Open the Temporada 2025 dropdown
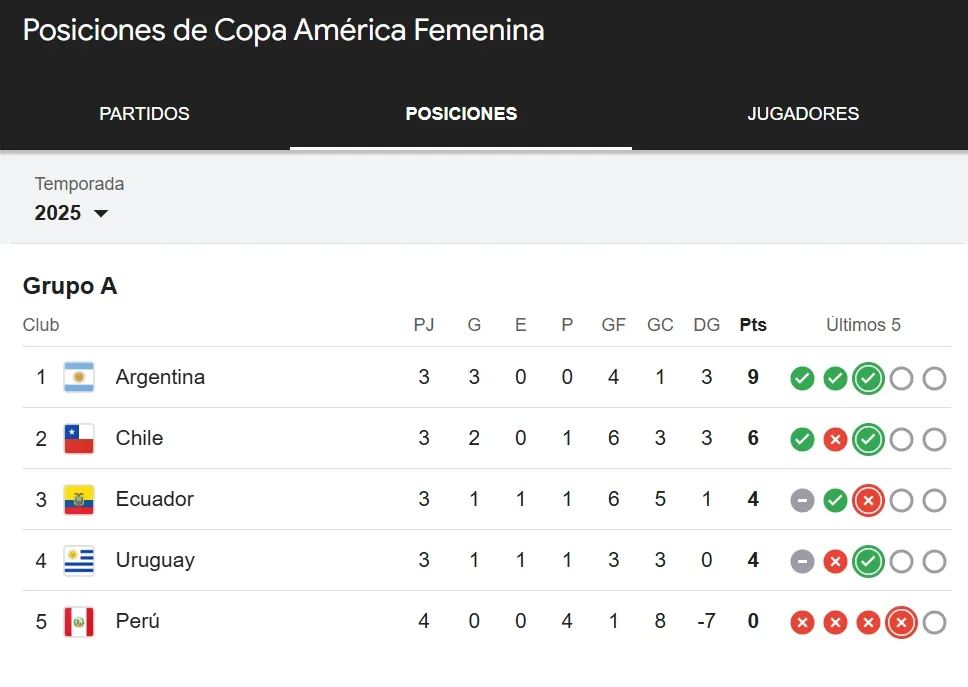This screenshot has height=687, width=968. pyautogui.click(x=60, y=213)
